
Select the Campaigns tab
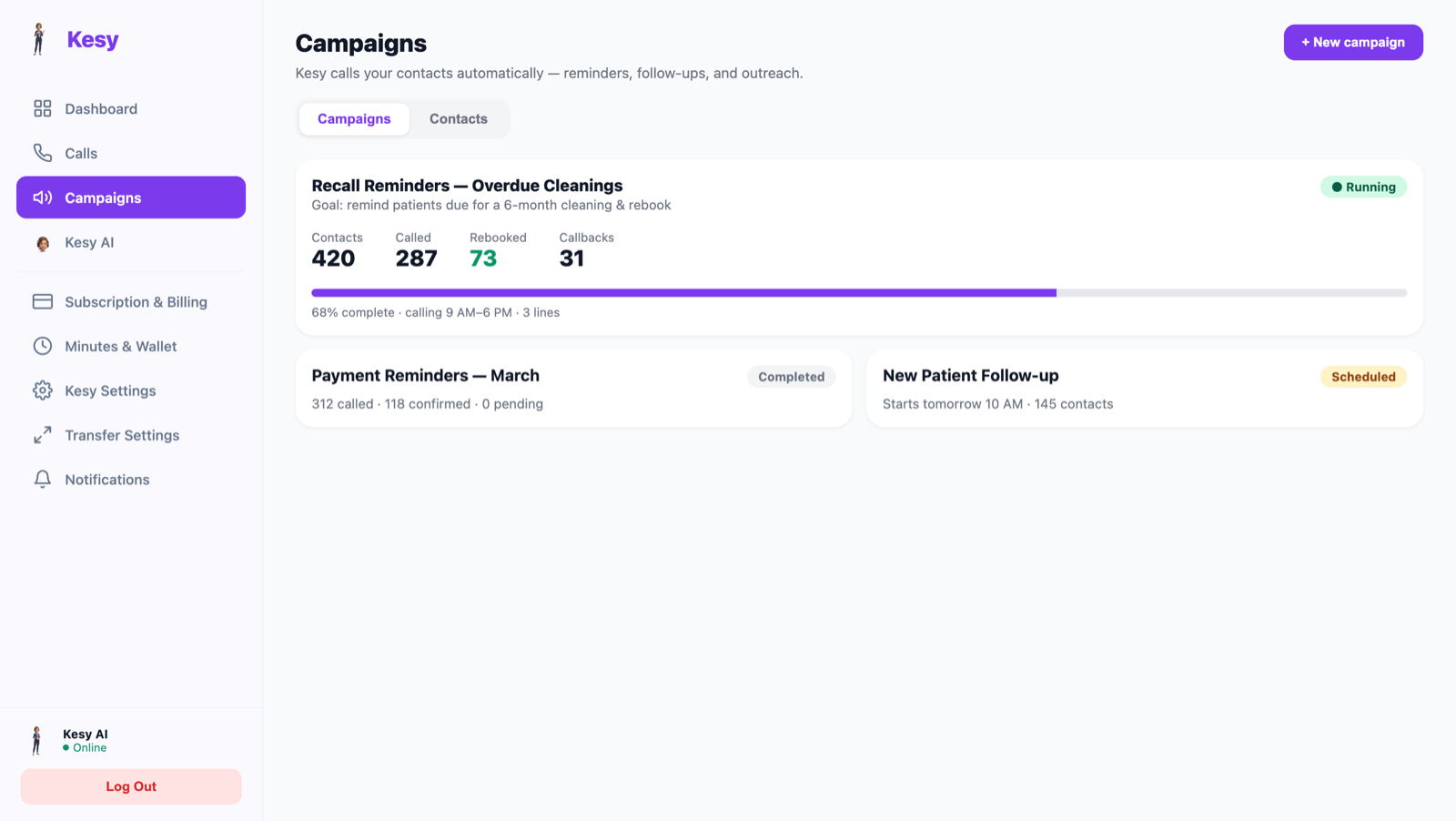(x=354, y=119)
